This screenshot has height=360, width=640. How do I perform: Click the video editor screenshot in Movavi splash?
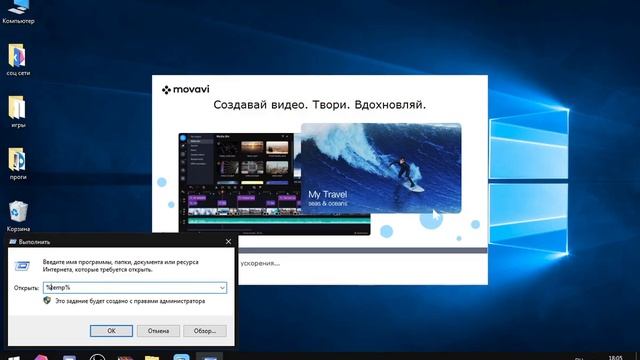240,183
